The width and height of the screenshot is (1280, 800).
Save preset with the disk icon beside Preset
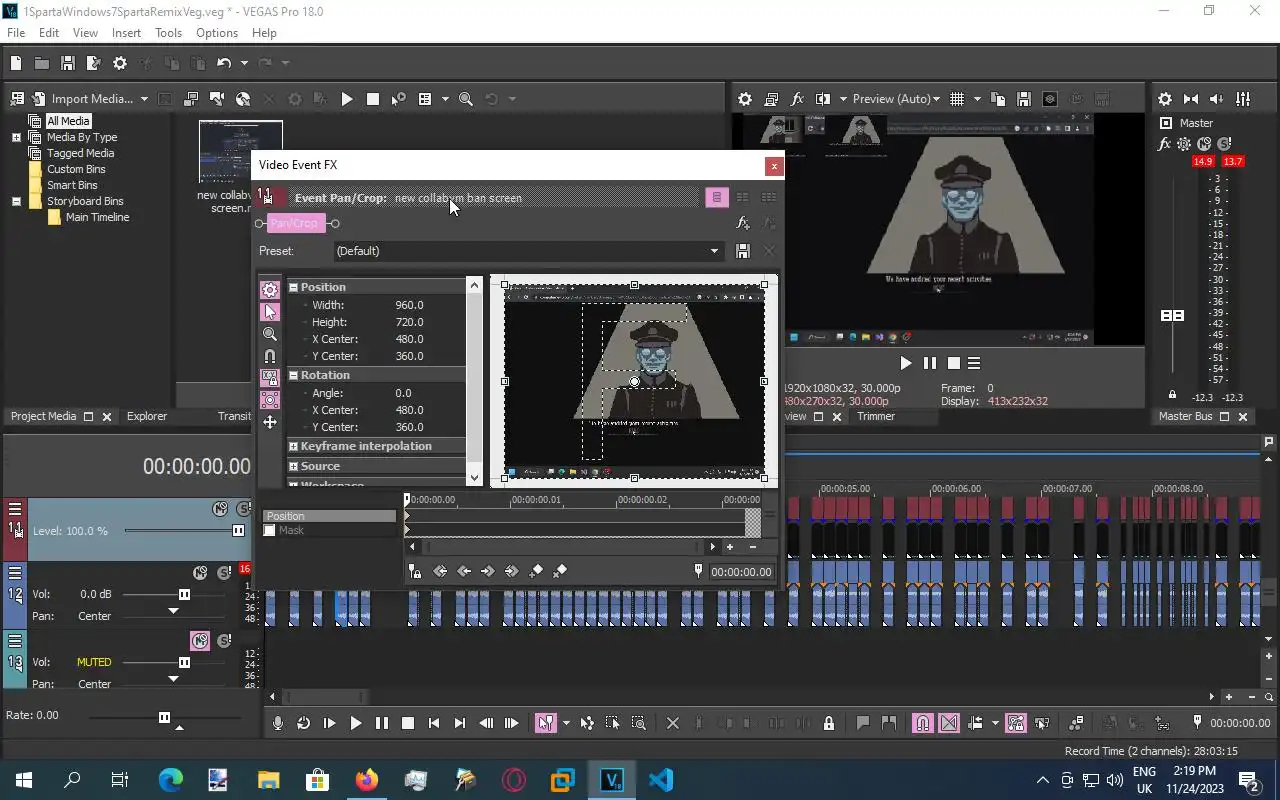pos(743,251)
